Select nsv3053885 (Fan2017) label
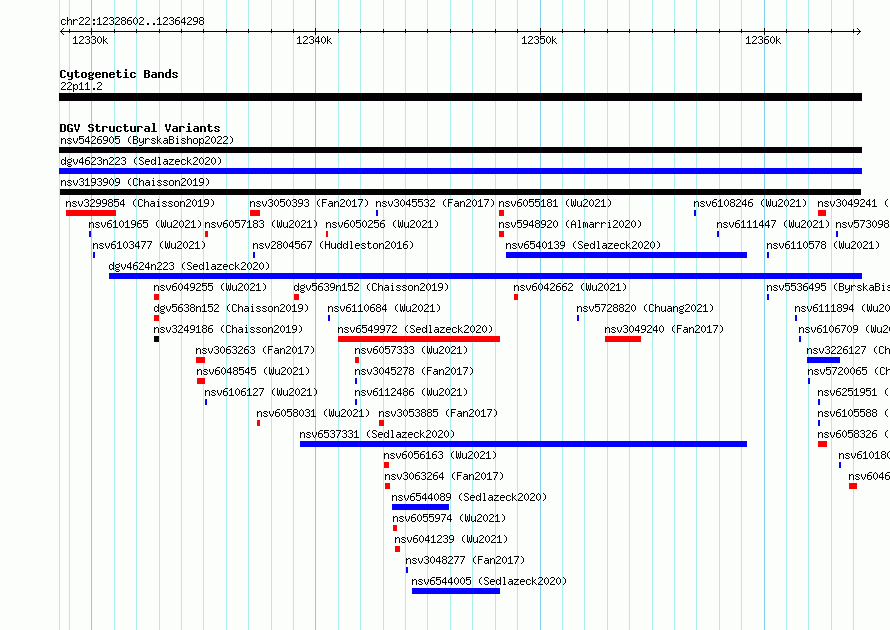The height and width of the screenshot is (630, 890). [438, 413]
